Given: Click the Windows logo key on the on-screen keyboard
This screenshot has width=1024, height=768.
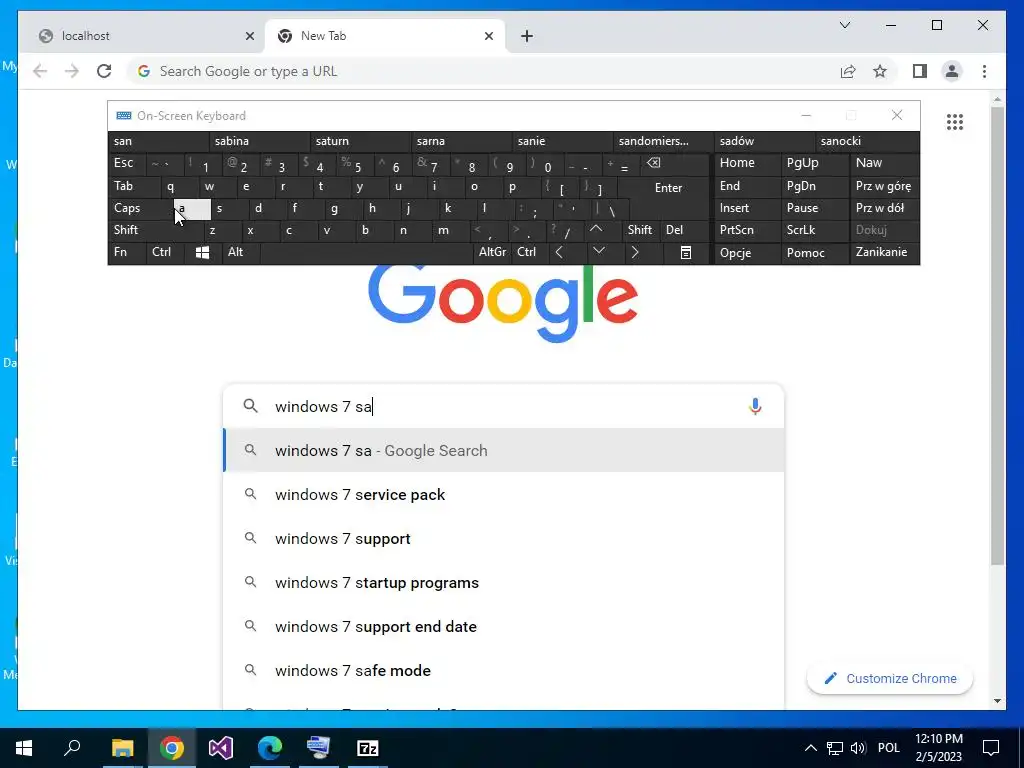Looking at the screenshot, I should point(202,252).
